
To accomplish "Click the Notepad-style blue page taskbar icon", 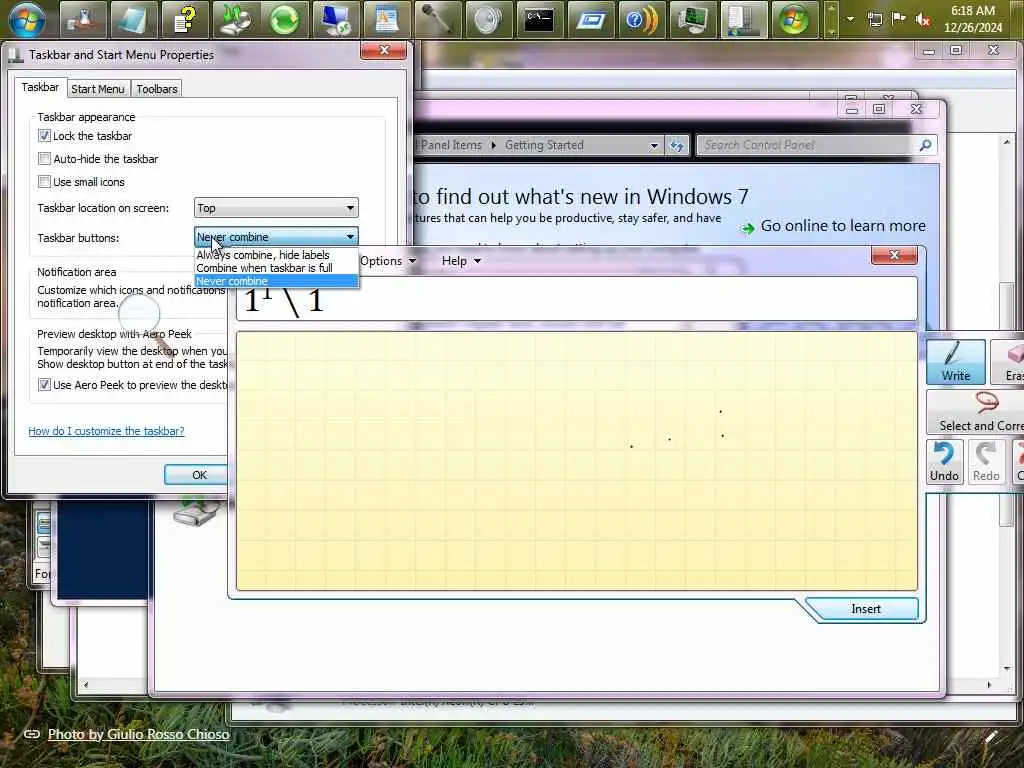I will 133,18.
